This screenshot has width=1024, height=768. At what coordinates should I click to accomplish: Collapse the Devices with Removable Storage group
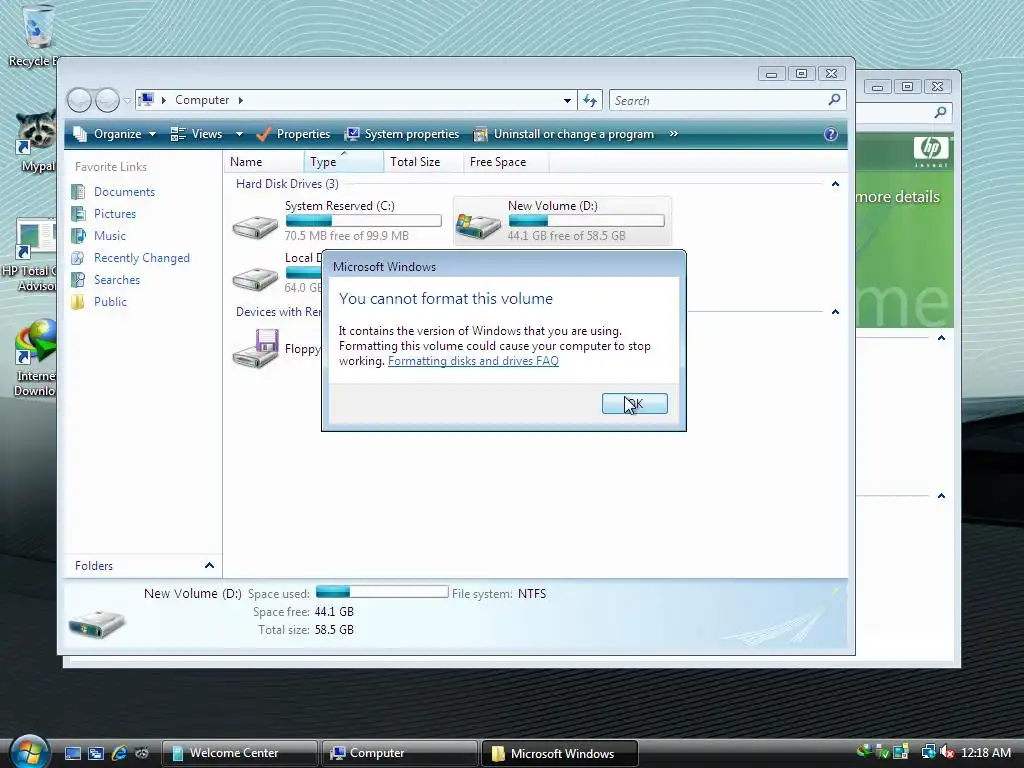tap(835, 312)
